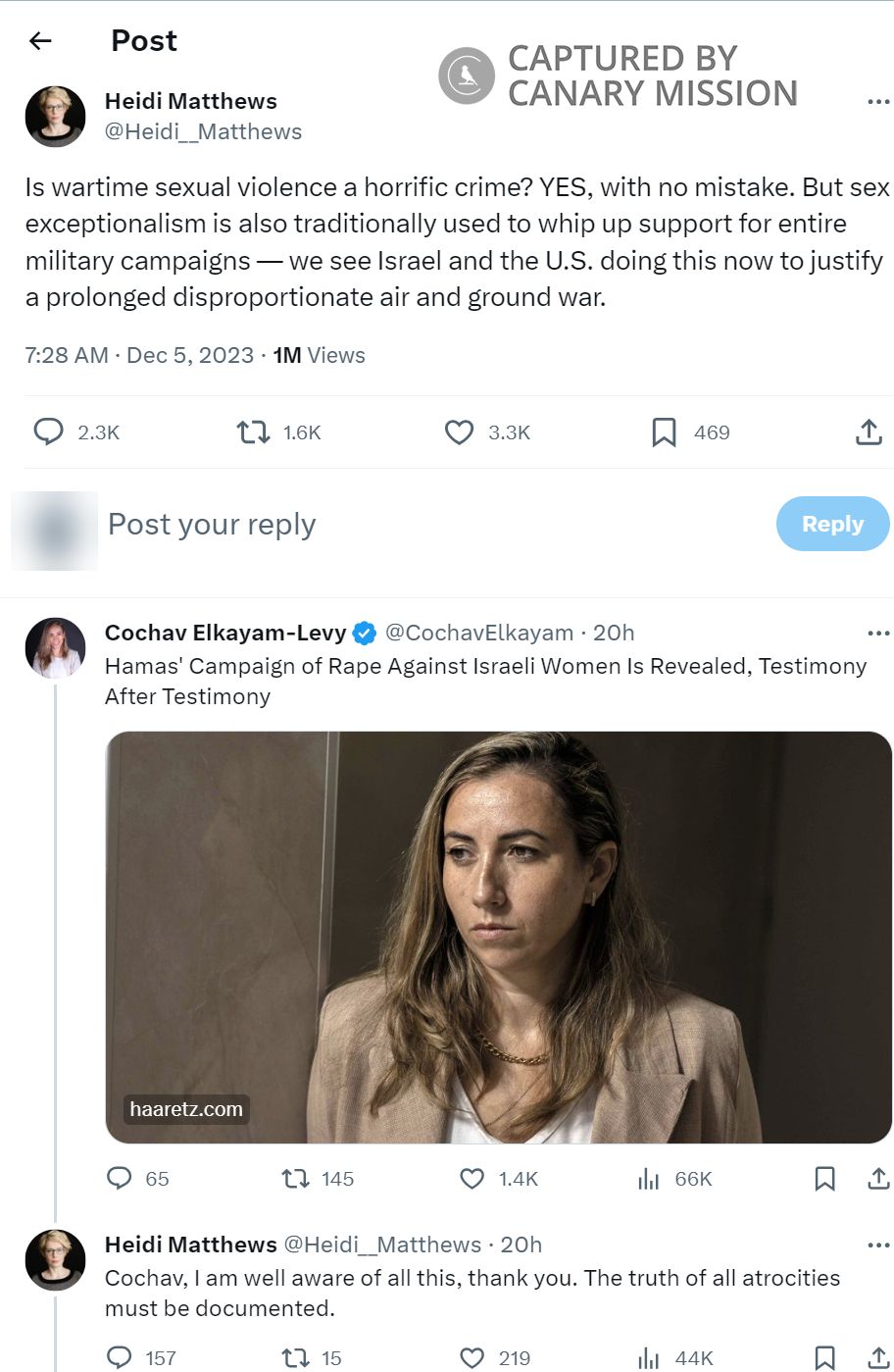Open more options on the main post

(878, 102)
